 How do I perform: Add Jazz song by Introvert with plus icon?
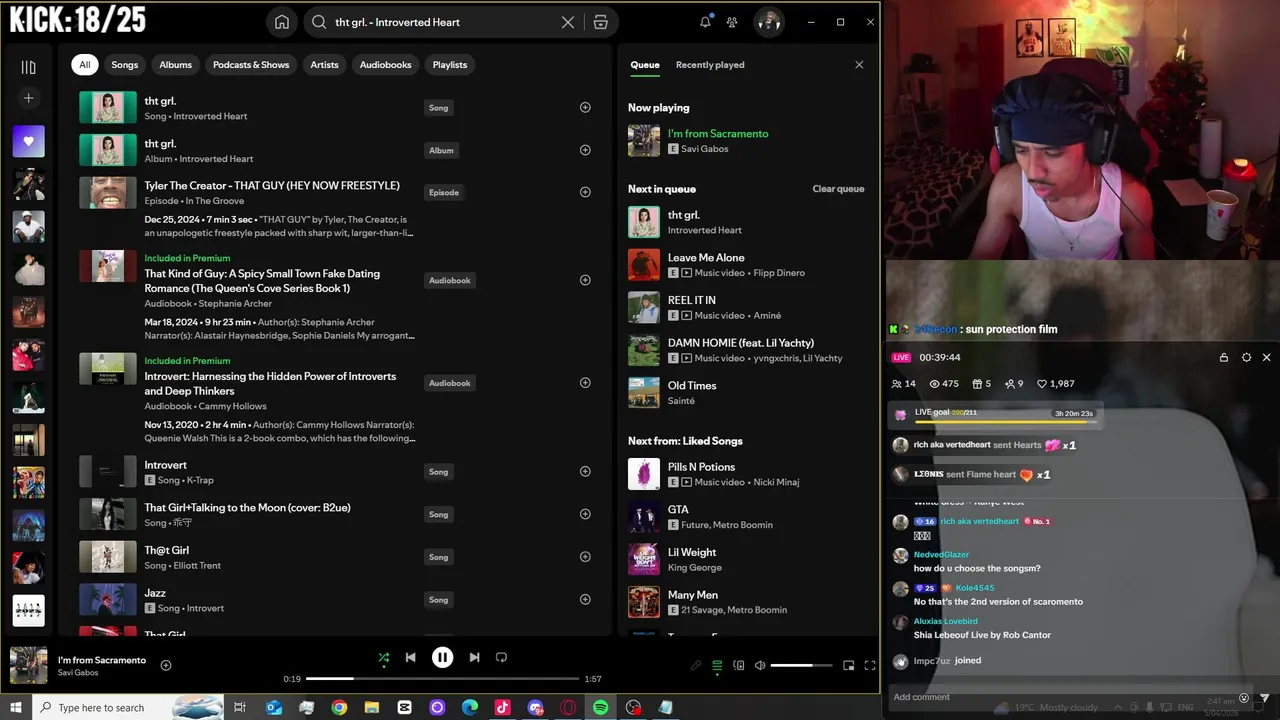(x=585, y=599)
